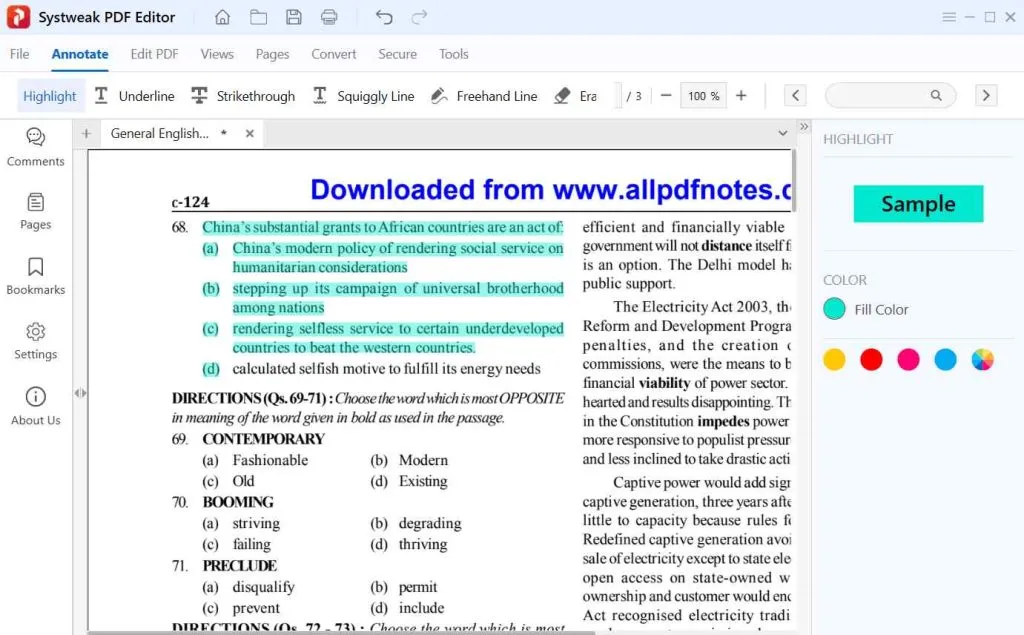1024x635 pixels.
Task: Go to next search result arrow
Action: pyautogui.click(x=986, y=95)
